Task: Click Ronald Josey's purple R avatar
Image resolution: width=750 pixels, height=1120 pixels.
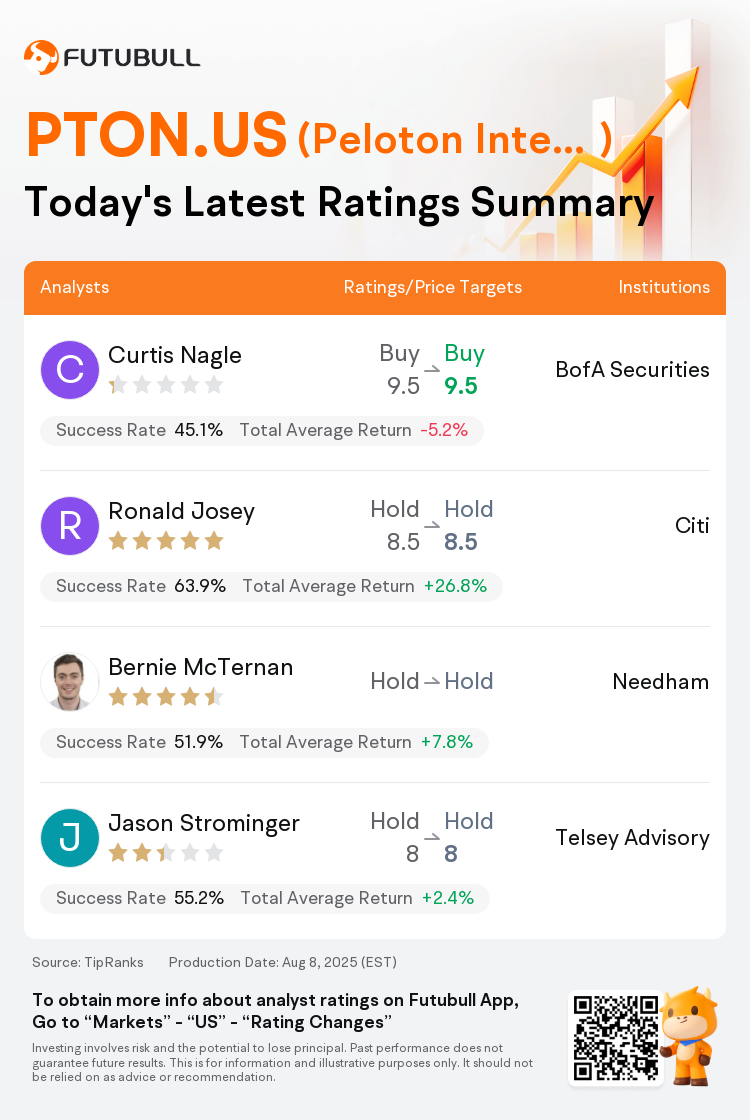Action: (69, 526)
